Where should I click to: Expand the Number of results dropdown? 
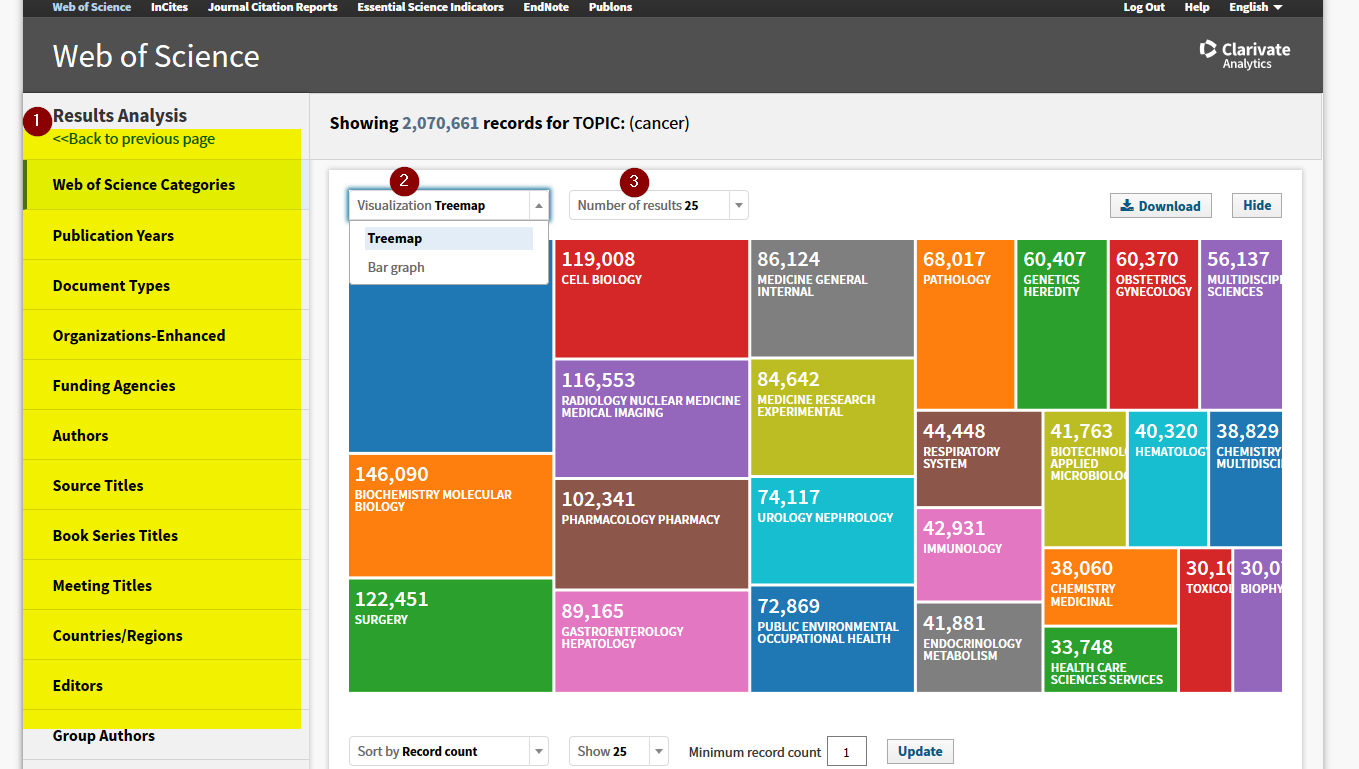point(658,205)
